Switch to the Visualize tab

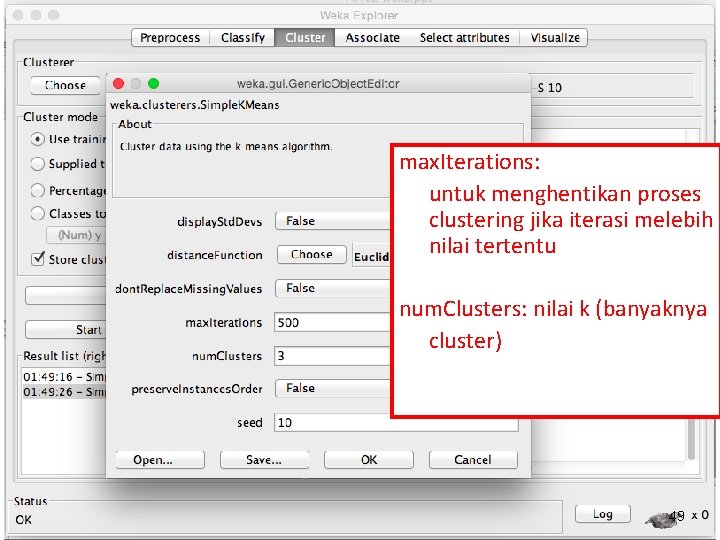coord(555,38)
